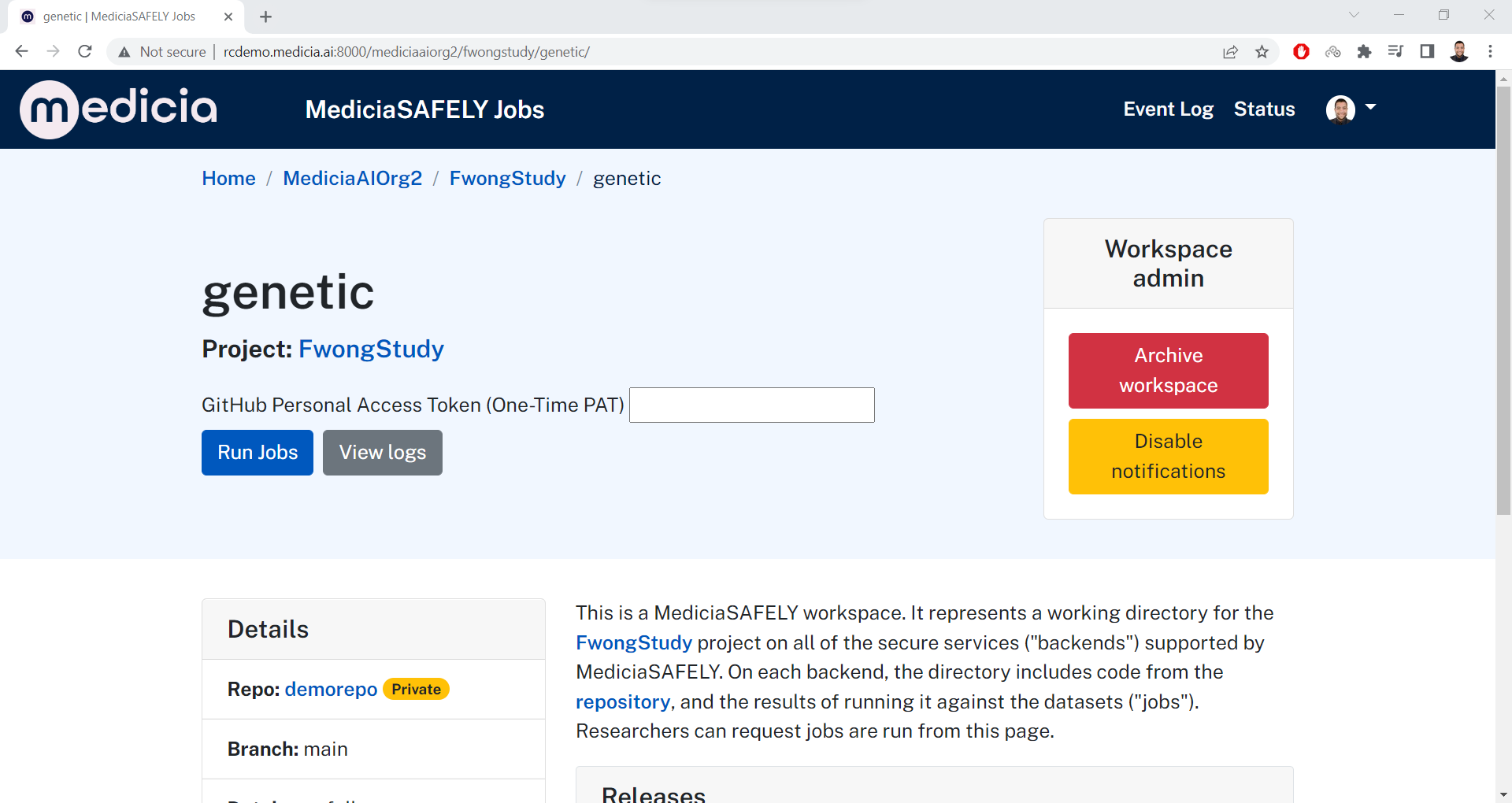Focus the GitHub Personal Access Token field
This screenshot has height=803, width=1512.
click(x=751, y=405)
